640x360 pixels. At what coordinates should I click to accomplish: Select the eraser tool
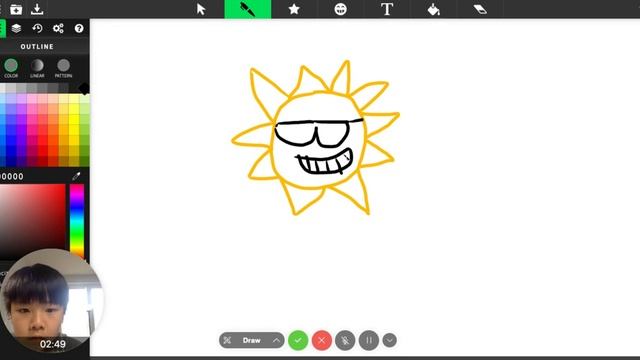[480, 9]
